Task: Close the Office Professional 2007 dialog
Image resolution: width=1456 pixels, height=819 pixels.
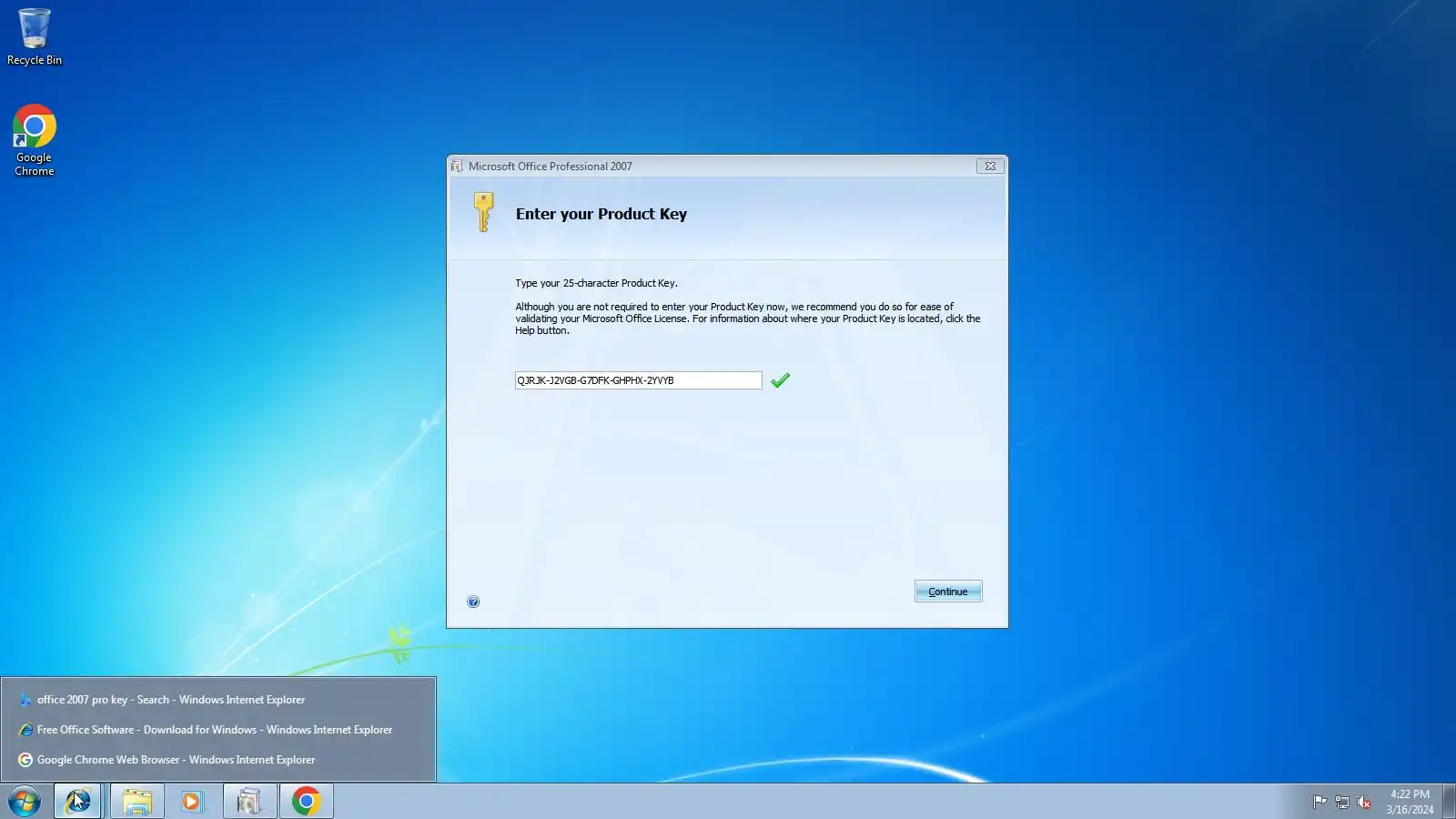Action: (x=990, y=166)
